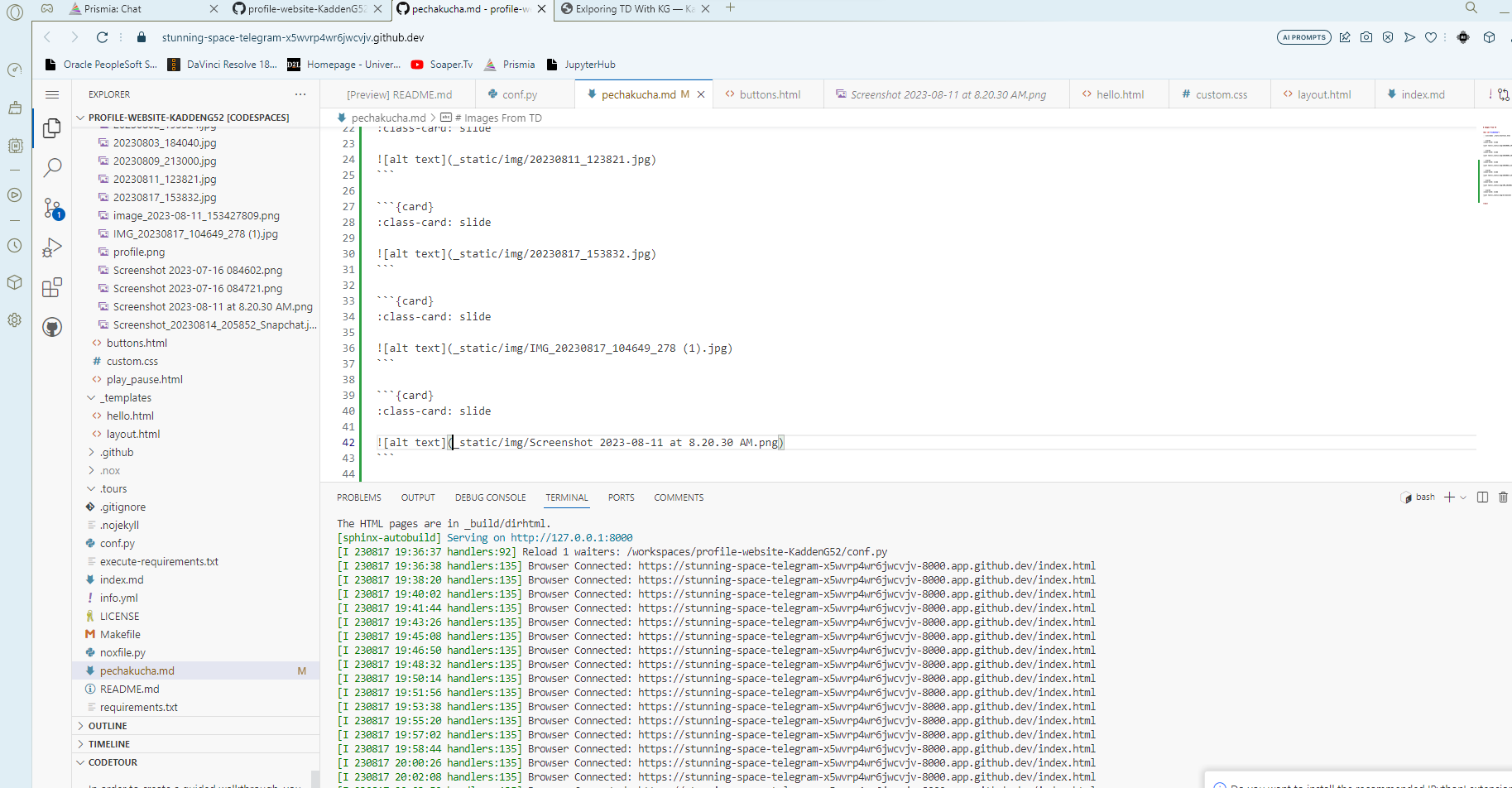
Task: Open terminal launch profile dropdown arrow
Action: [x=1463, y=497]
